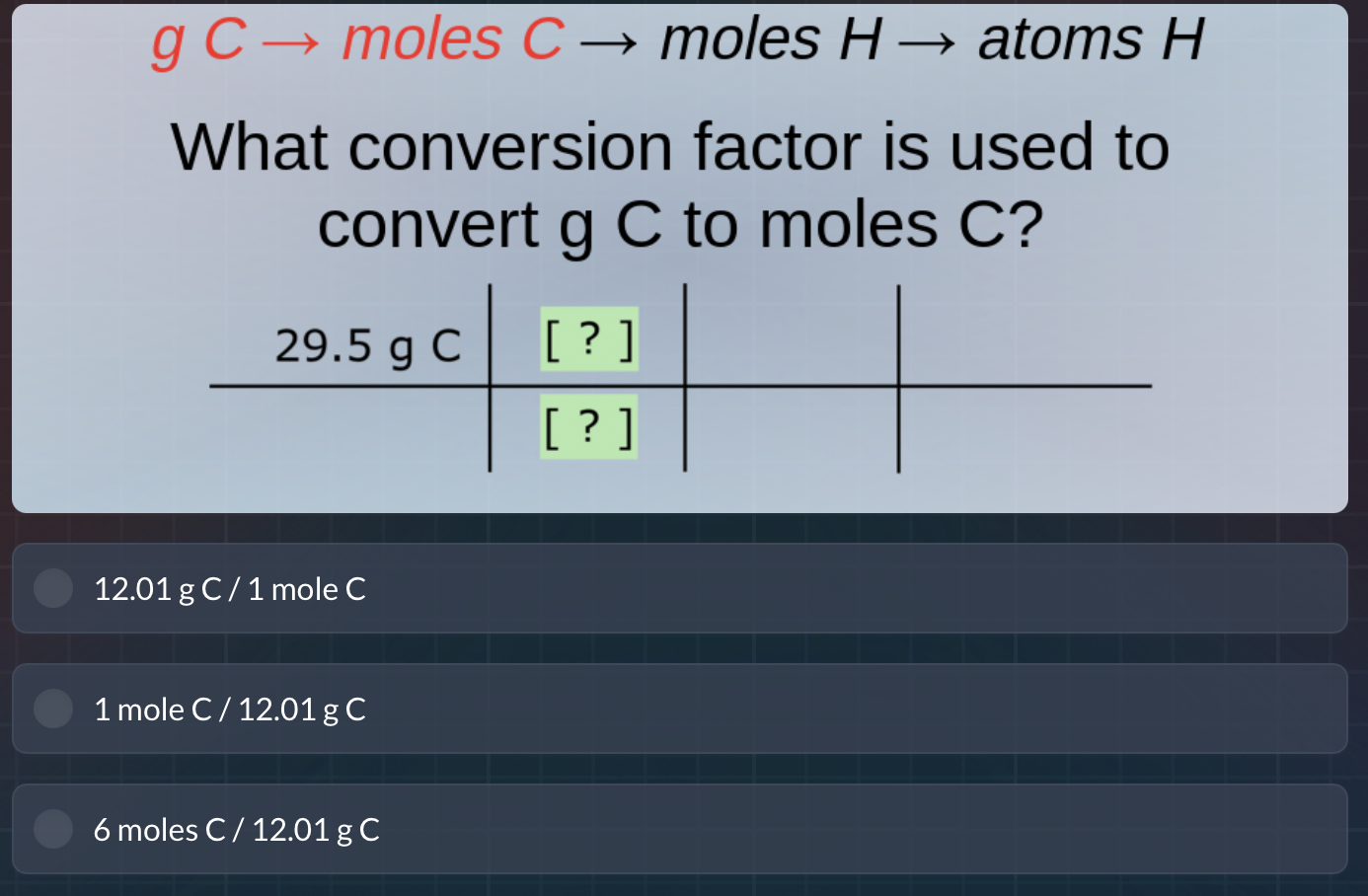
Task: Click the green denominator [ ? ] box
Action: pos(588,426)
